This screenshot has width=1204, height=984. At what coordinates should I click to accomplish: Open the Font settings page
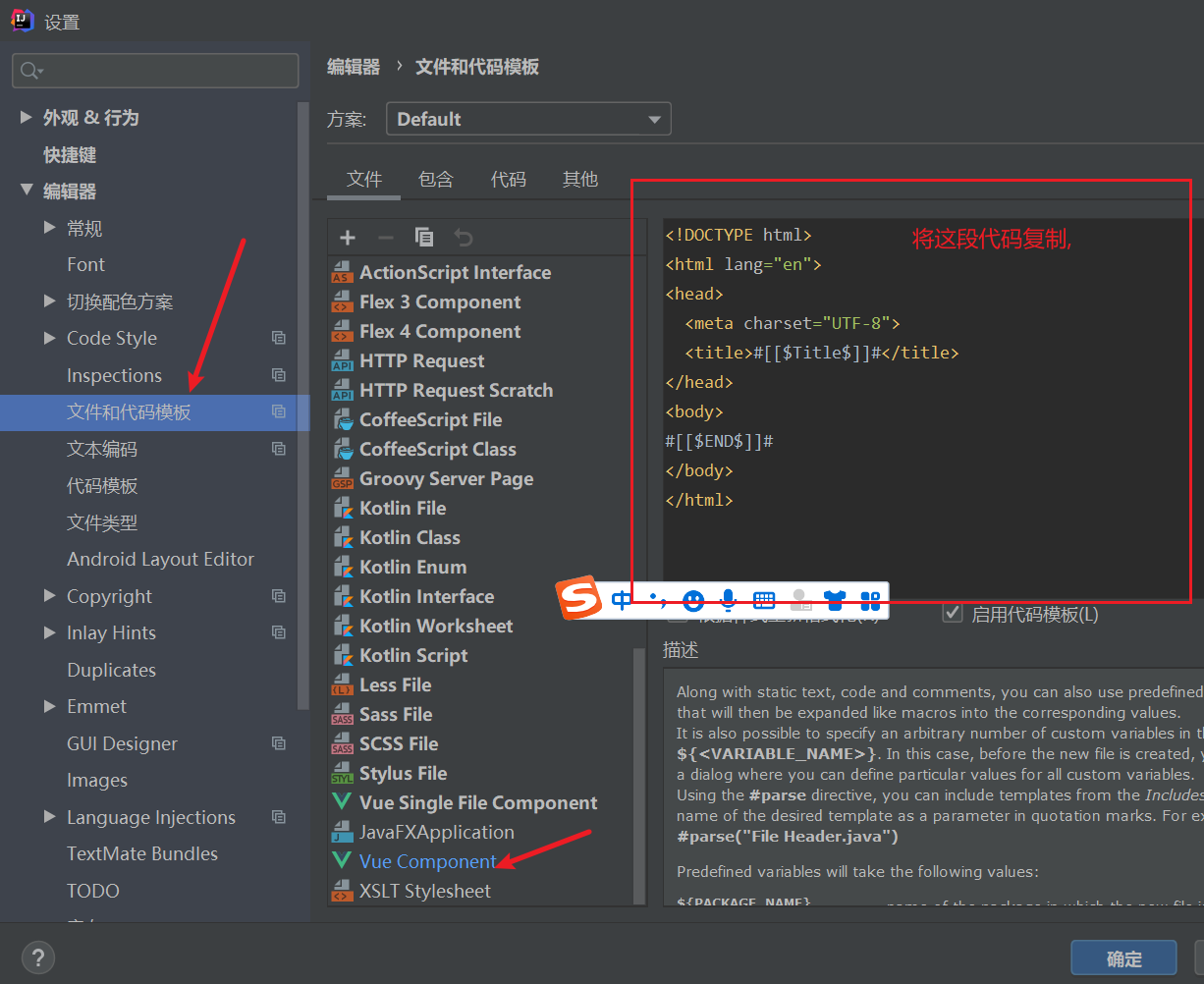(86, 264)
